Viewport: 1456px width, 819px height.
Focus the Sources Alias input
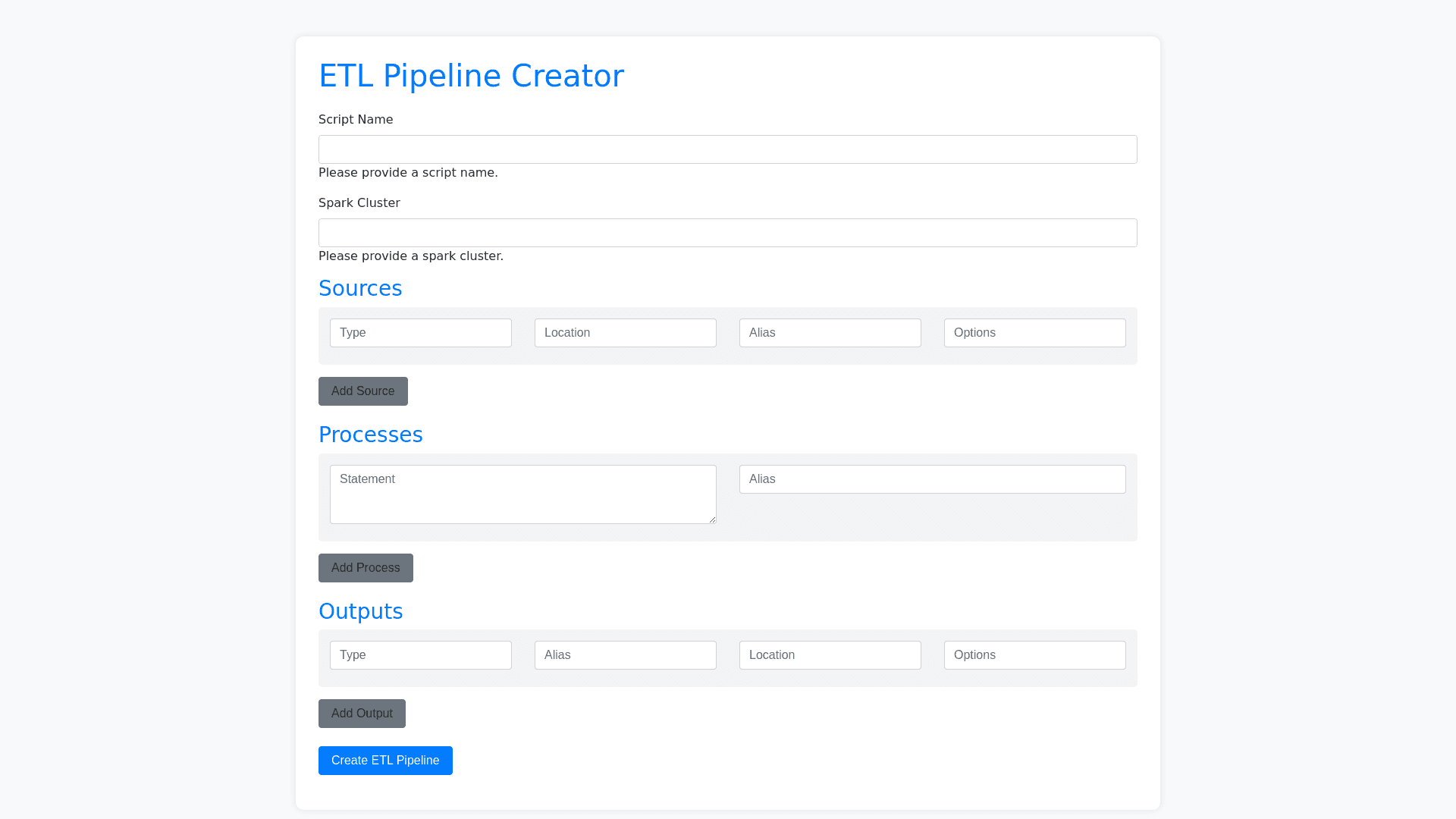[830, 333]
